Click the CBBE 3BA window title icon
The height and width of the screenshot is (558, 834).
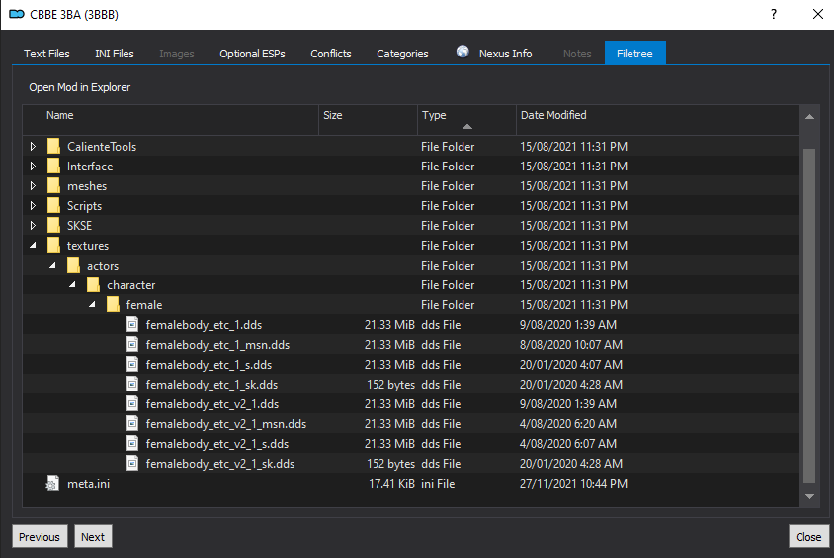point(17,14)
